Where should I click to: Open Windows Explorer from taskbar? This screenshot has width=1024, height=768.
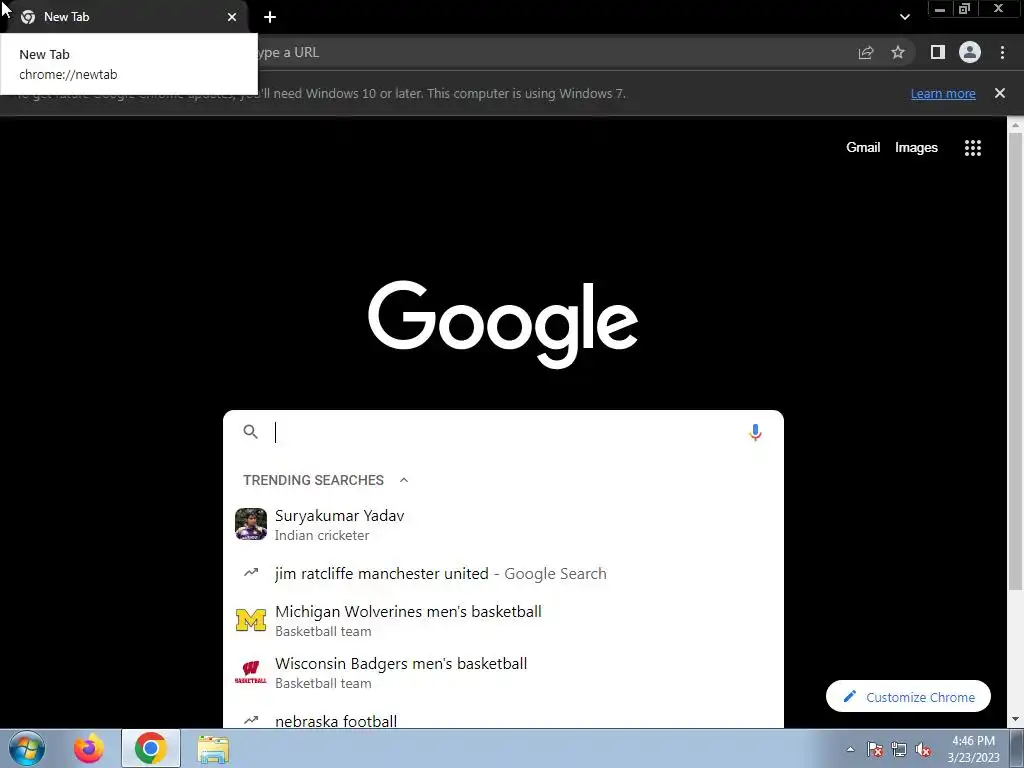click(x=214, y=749)
